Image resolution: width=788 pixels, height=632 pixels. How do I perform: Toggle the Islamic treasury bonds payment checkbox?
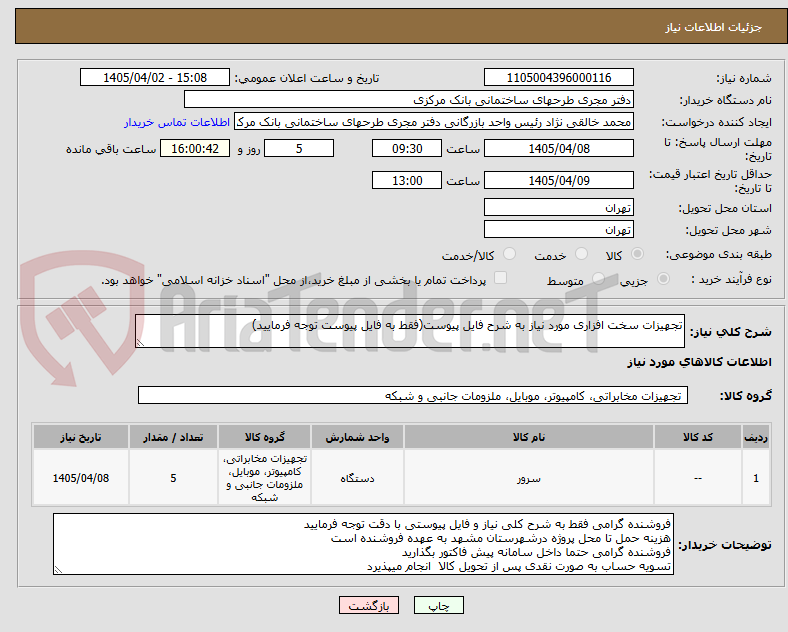[x=501, y=278]
